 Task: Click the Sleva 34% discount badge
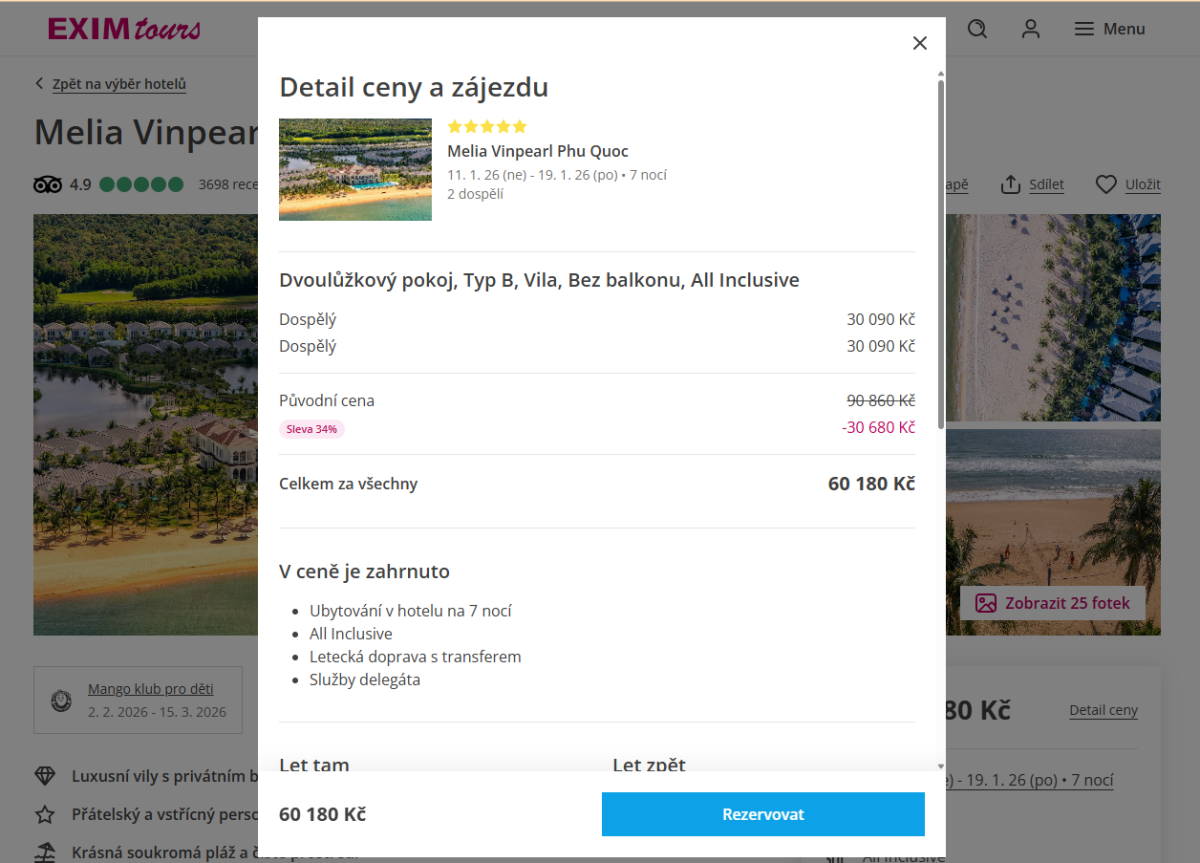311,429
